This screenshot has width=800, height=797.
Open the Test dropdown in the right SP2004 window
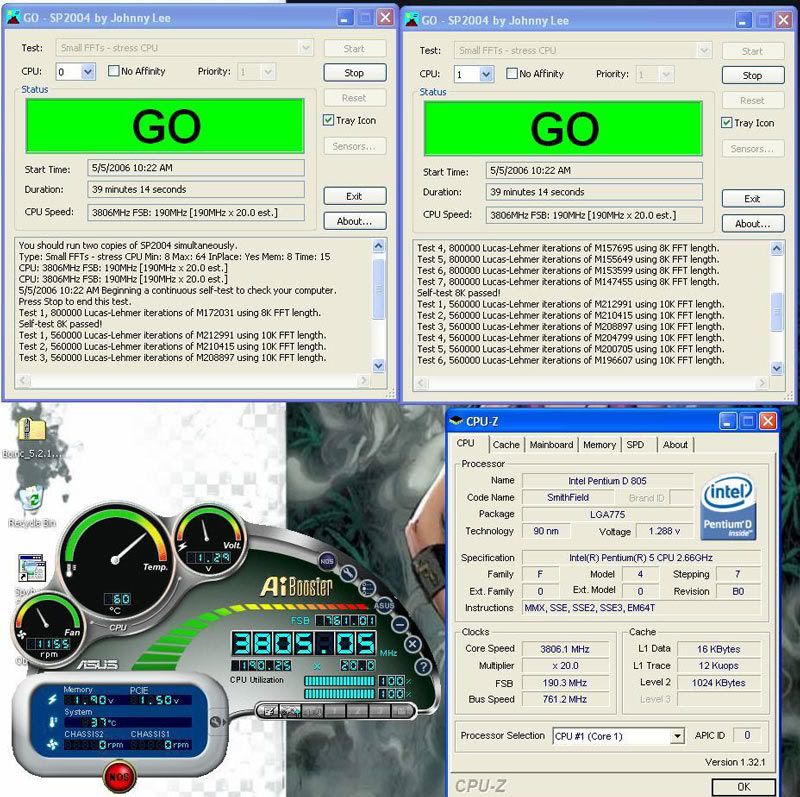click(704, 51)
